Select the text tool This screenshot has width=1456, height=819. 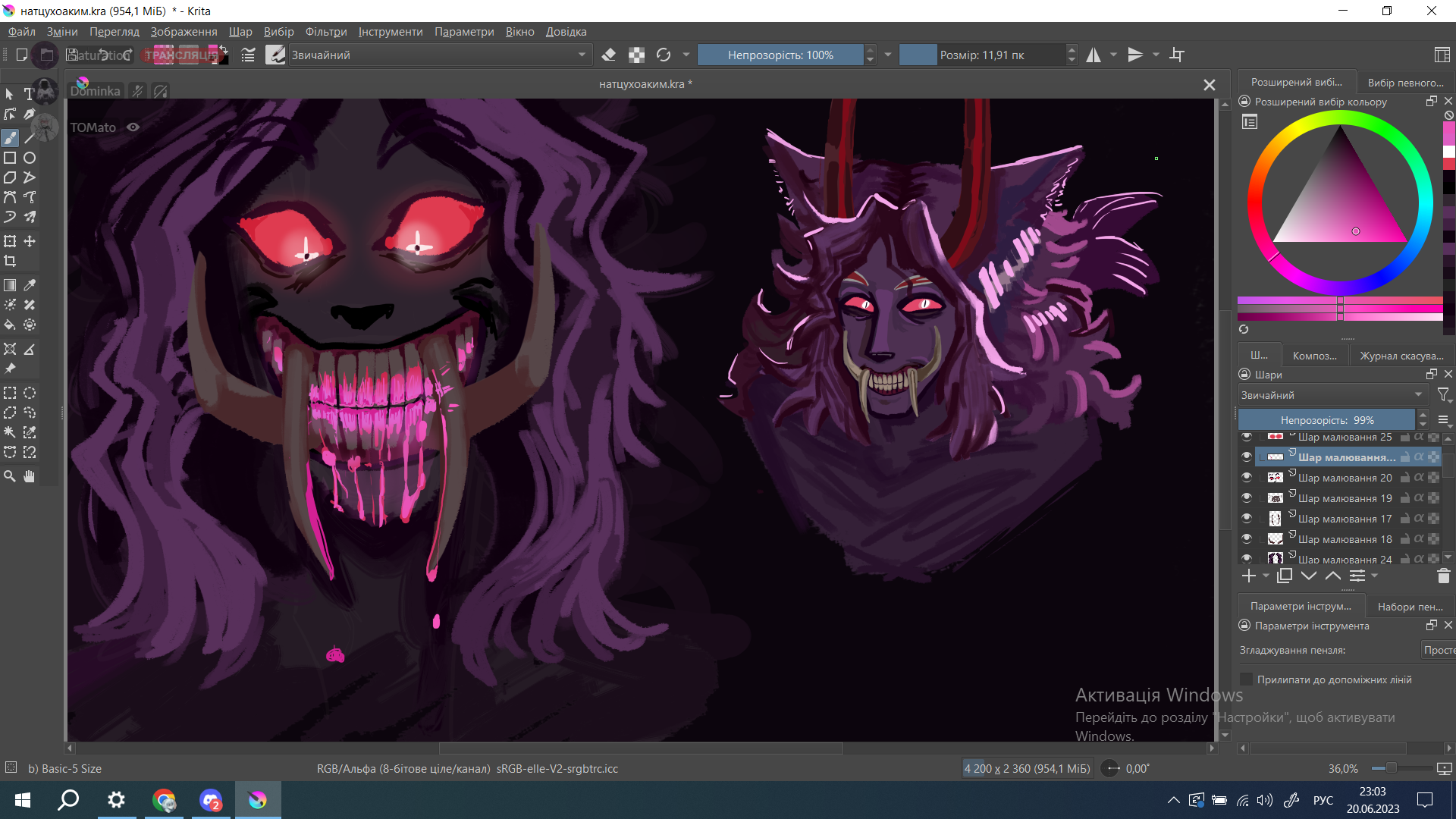pyautogui.click(x=29, y=94)
